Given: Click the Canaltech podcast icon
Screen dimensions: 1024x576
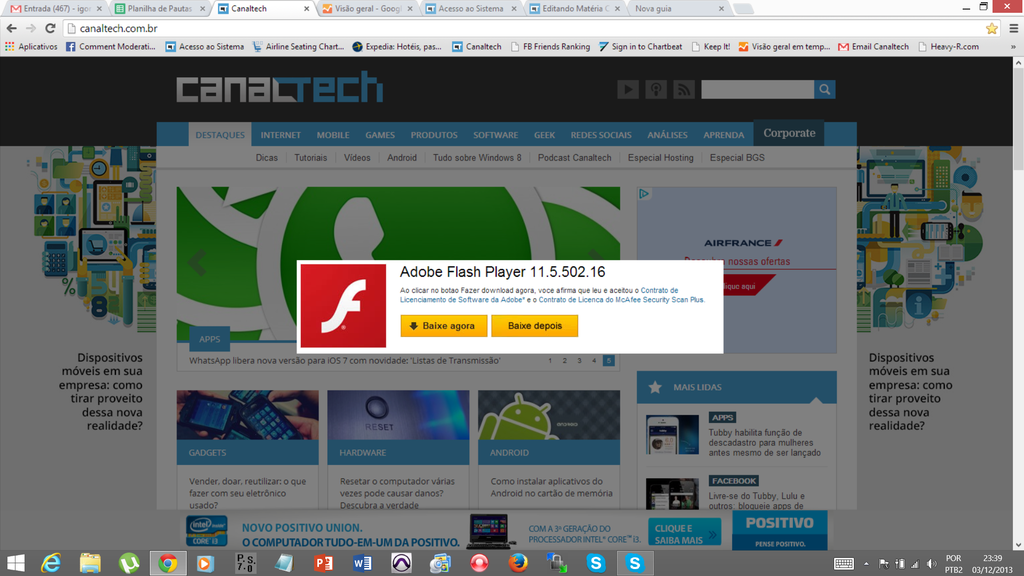Looking at the screenshot, I should (656, 89).
